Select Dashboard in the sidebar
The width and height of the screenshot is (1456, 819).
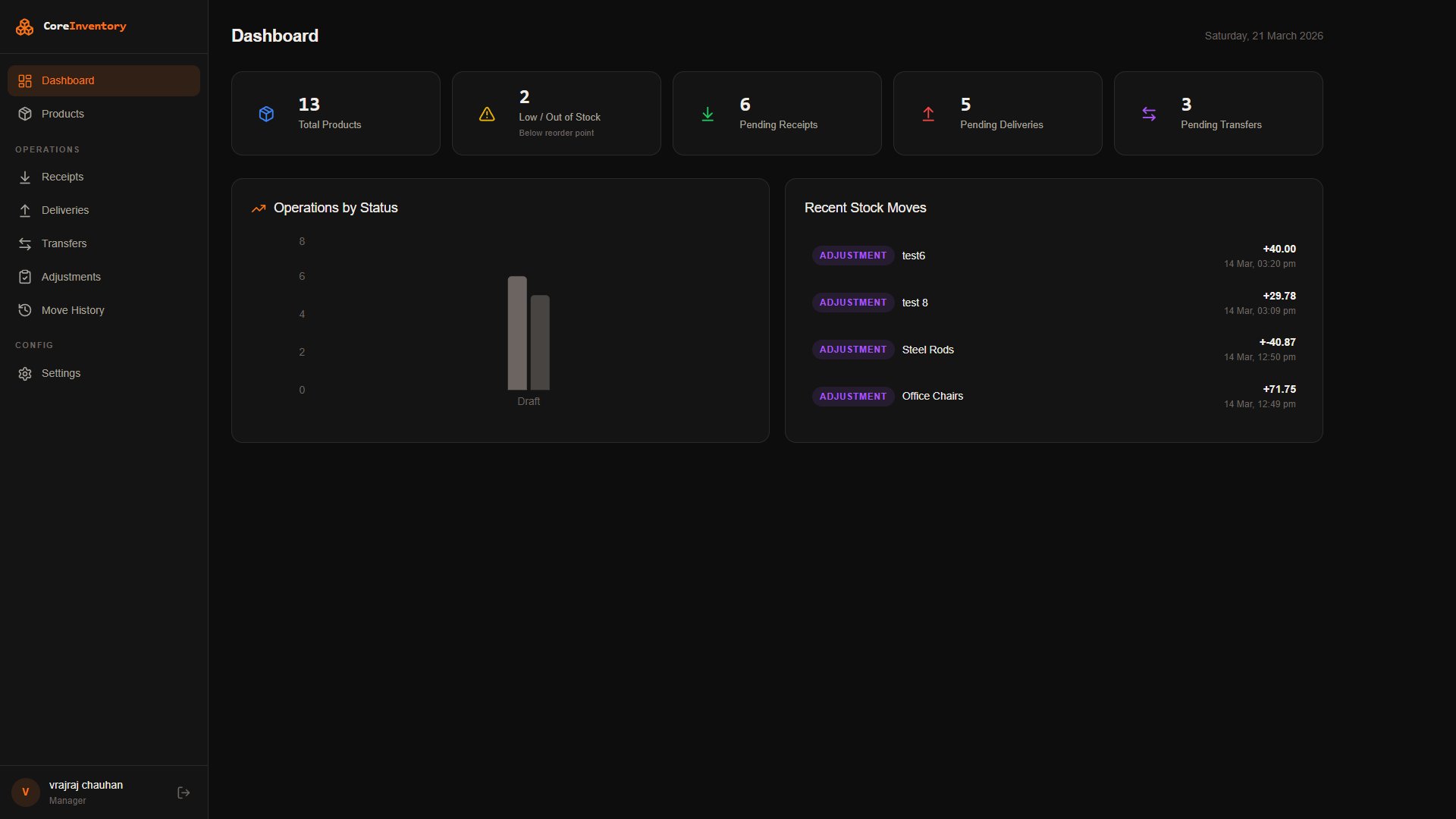(67, 80)
